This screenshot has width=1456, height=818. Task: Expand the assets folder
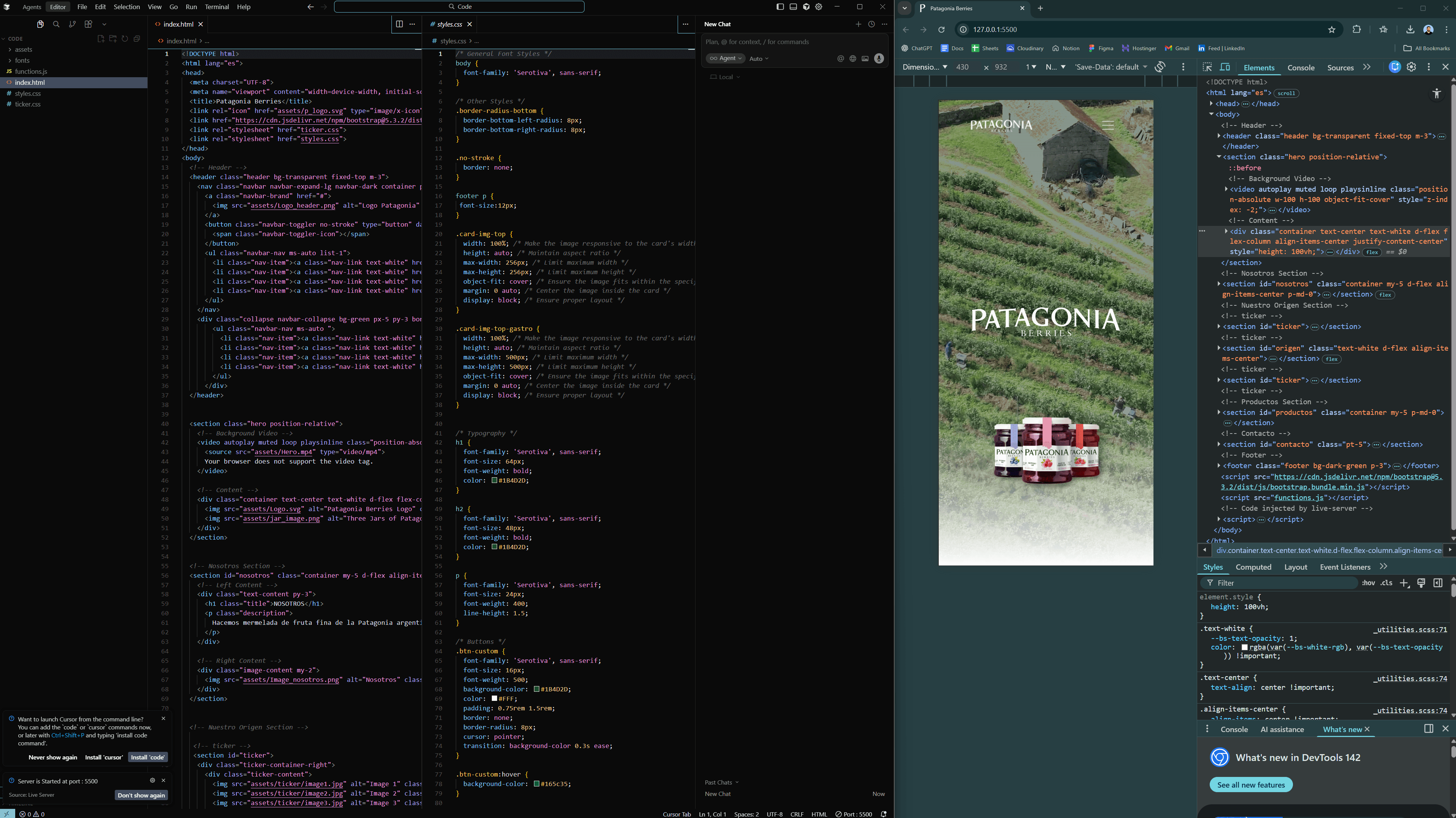coord(23,50)
